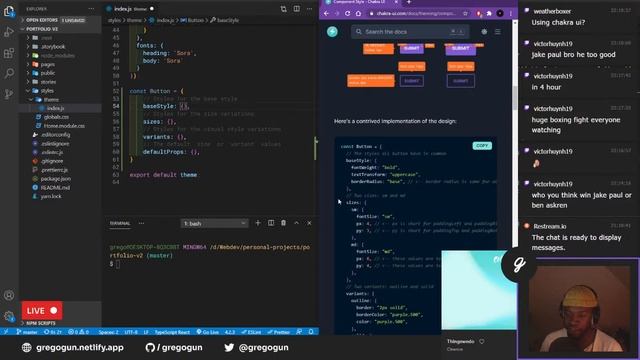Image resolution: width=640 pixels, height=360 pixels.
Task: Open package.json in the explorer
Action: (56, 179)
